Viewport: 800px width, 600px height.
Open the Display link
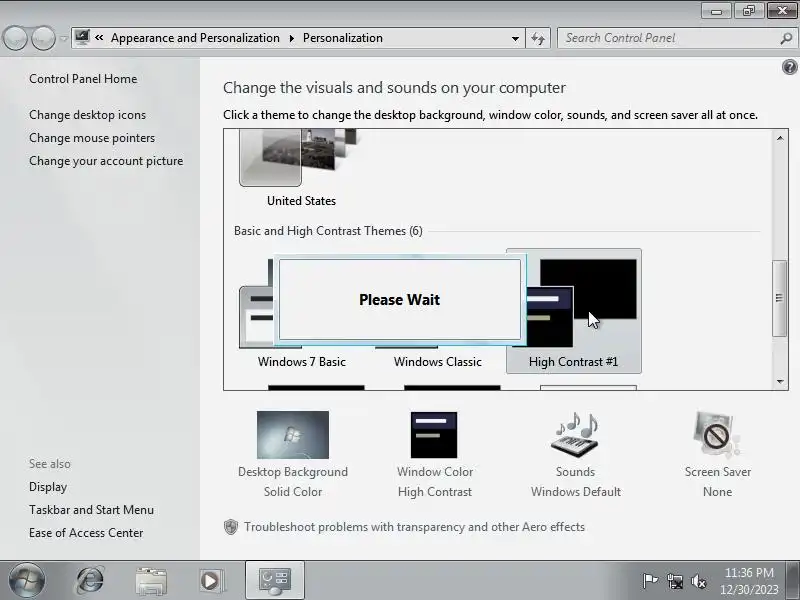coord(48,487)
